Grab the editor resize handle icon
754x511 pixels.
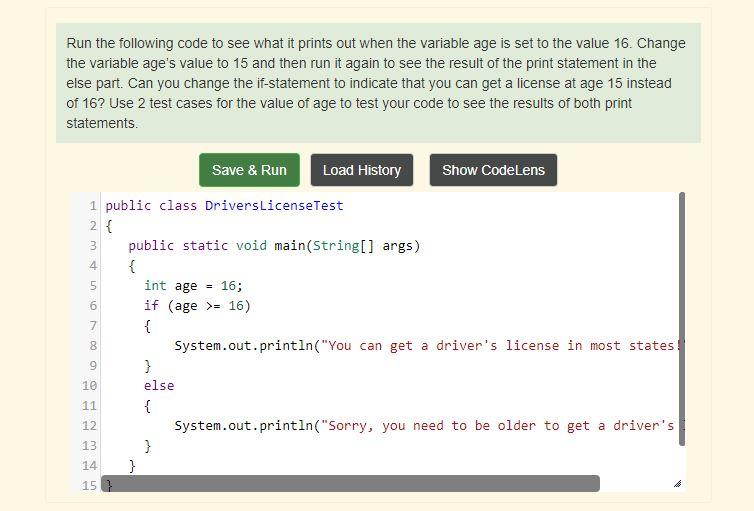click(678, 484)
